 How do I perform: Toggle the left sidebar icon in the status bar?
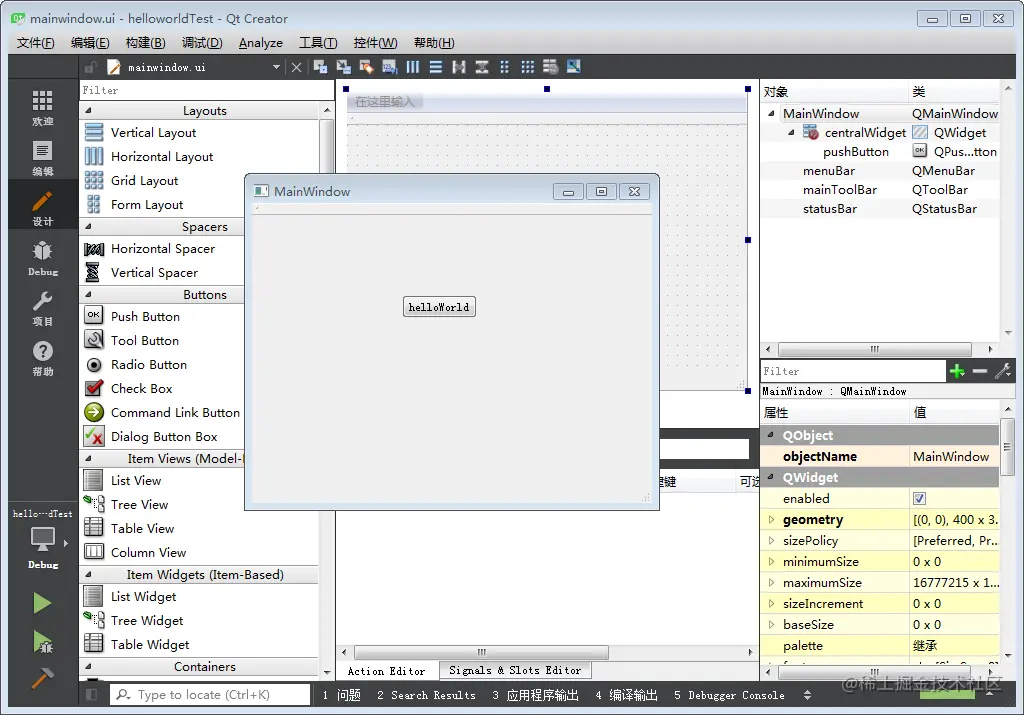[x=91, y=695]
